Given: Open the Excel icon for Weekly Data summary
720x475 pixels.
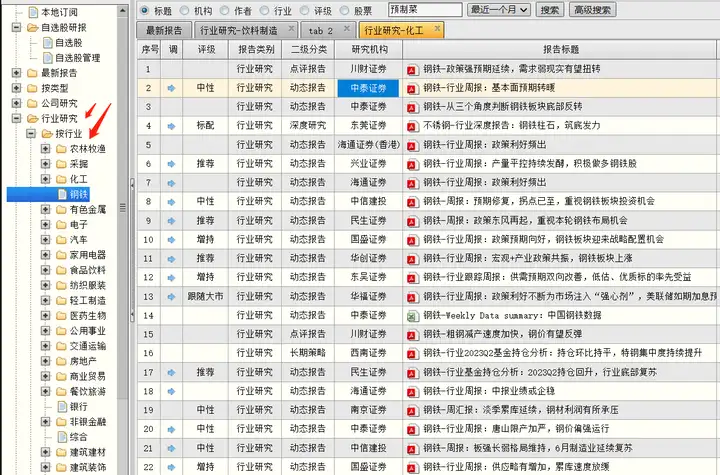Looking at the screenshot, I should tap(412, 316).
